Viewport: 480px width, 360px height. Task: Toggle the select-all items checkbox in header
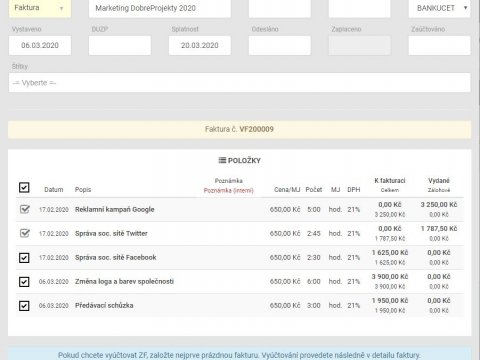[24, 187]
